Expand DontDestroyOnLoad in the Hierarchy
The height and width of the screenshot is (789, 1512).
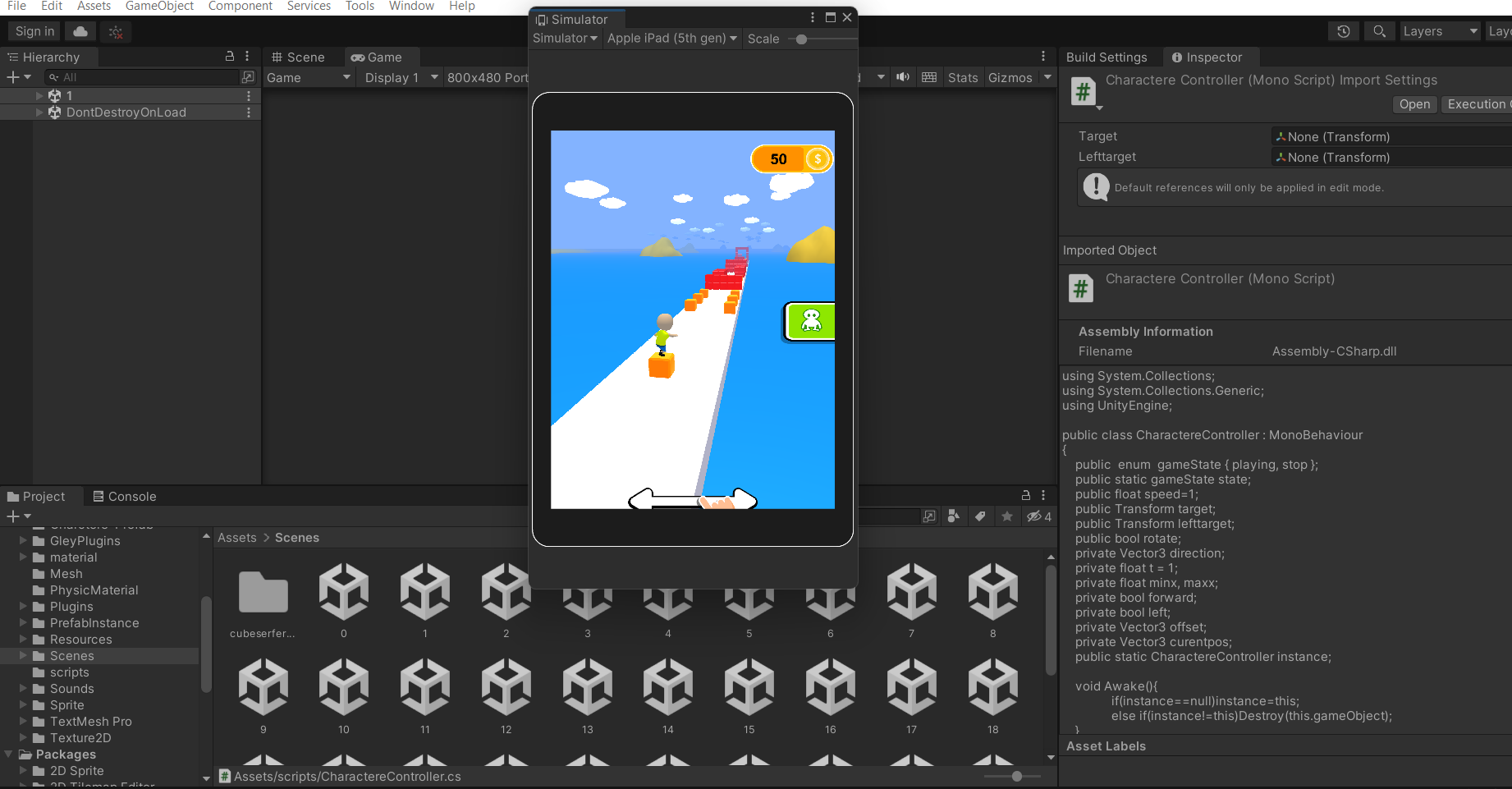[39, 112]
